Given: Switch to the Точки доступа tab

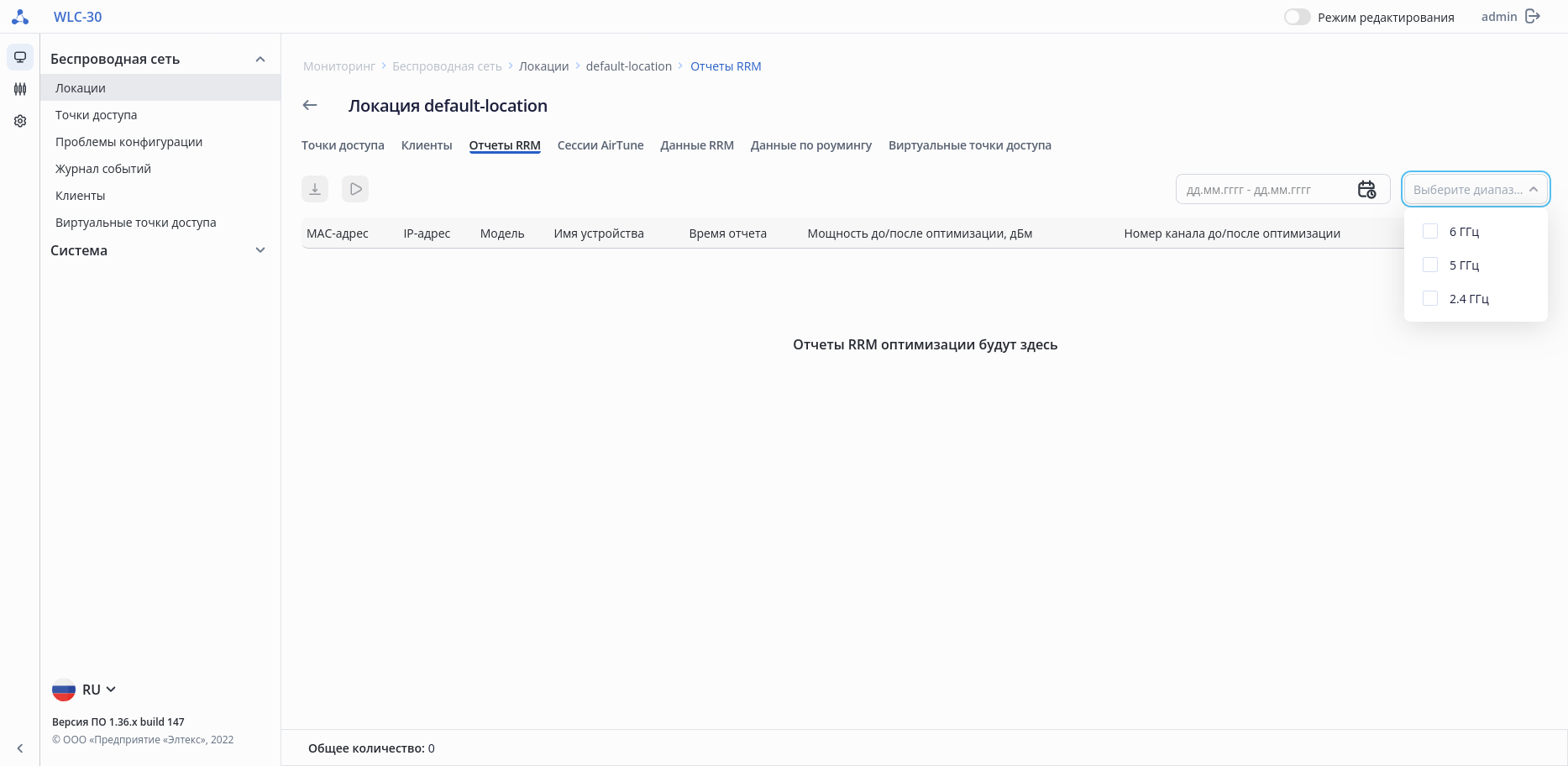Looking at the screenshot, I should coord(343,145).
